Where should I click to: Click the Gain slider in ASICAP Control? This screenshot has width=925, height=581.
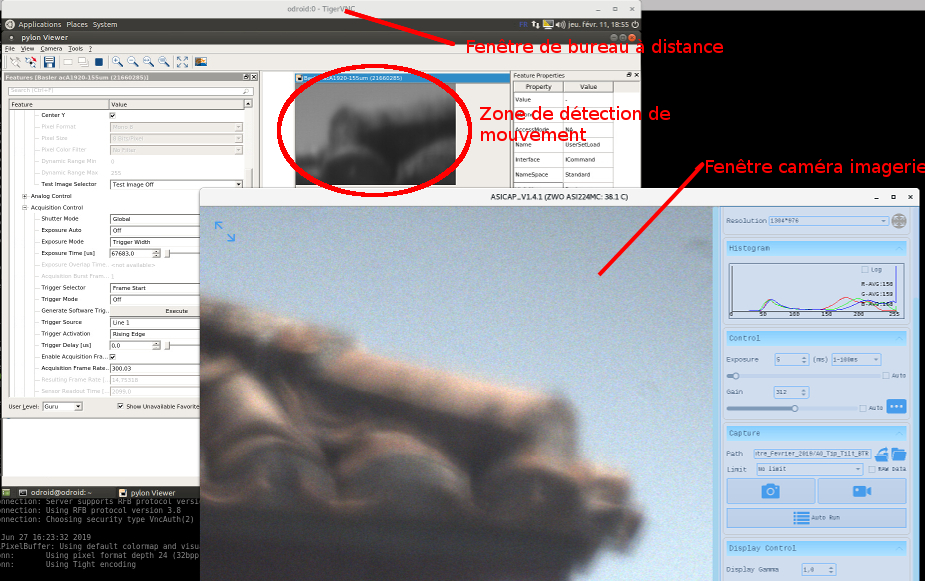tap(791, 408)
